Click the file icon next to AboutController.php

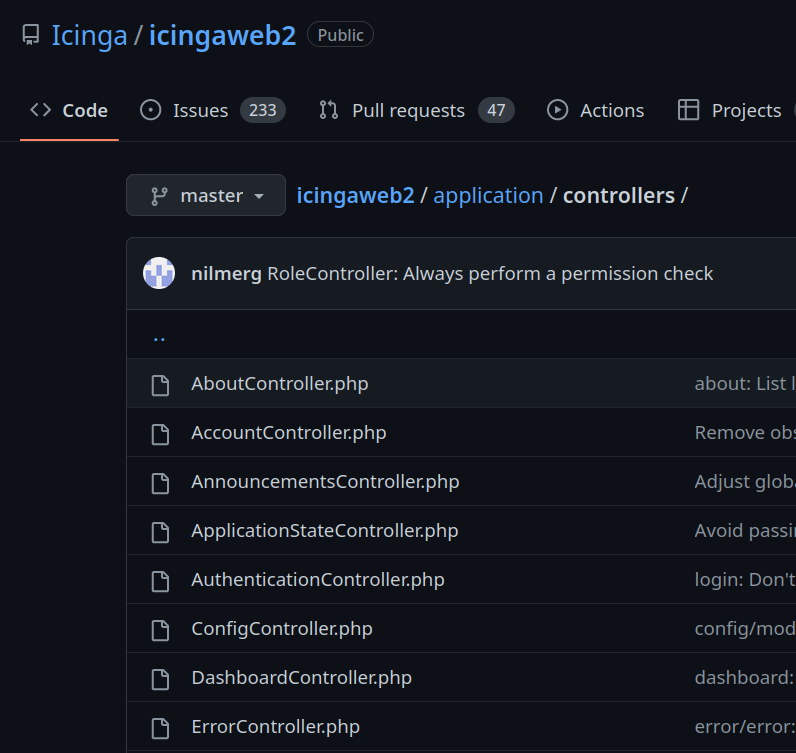pyautogui.click(x=160, y=385)
